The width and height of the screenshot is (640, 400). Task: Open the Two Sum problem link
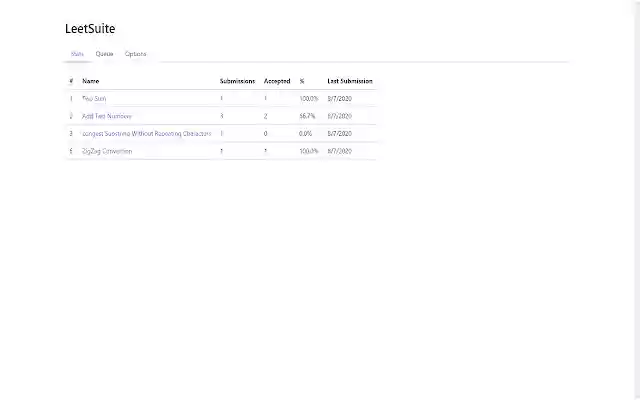tap(94, 99)
